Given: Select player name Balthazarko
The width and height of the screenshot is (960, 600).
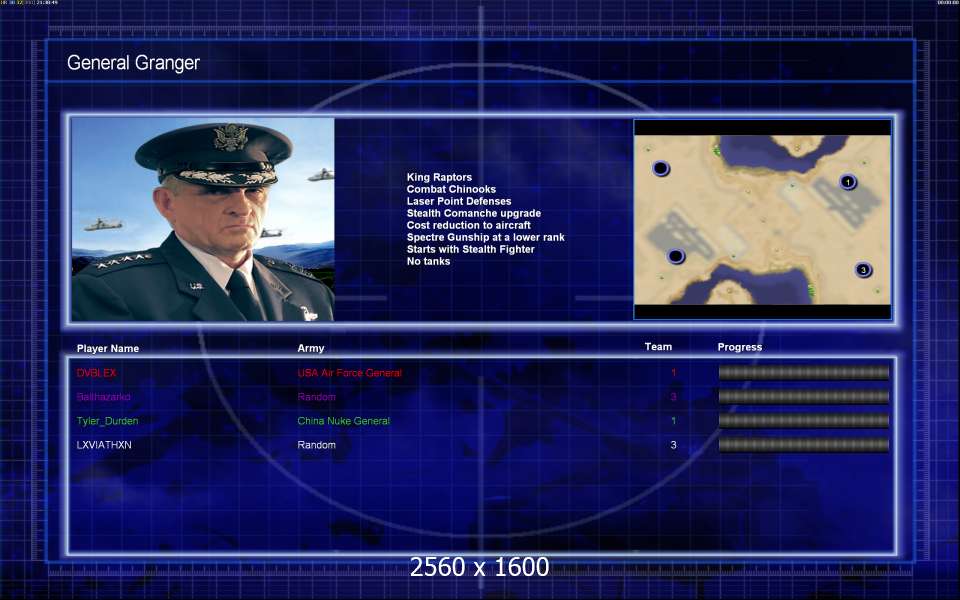Looking at the screenshot, I should tap(103, 397).
